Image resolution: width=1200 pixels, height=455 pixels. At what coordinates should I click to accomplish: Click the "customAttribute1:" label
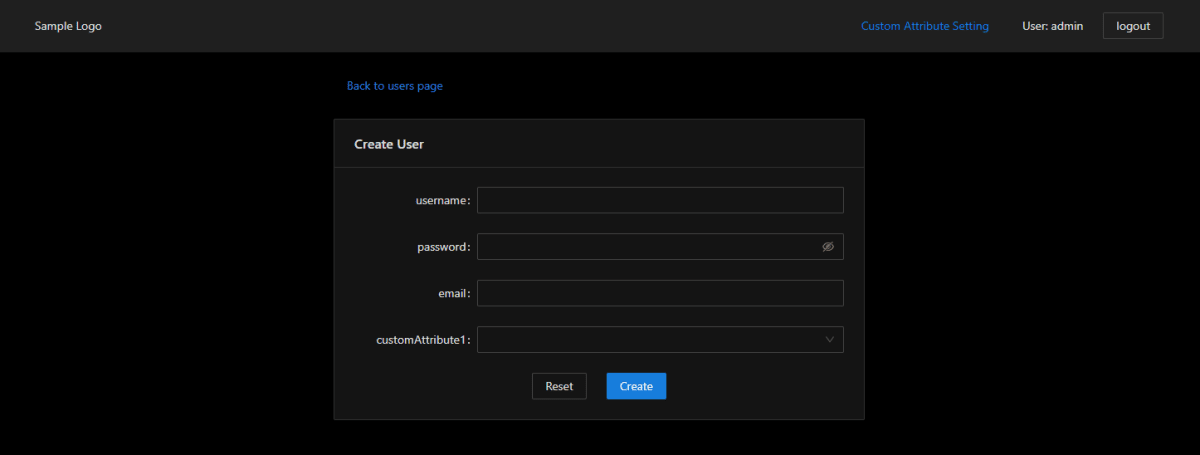(423, 340)
